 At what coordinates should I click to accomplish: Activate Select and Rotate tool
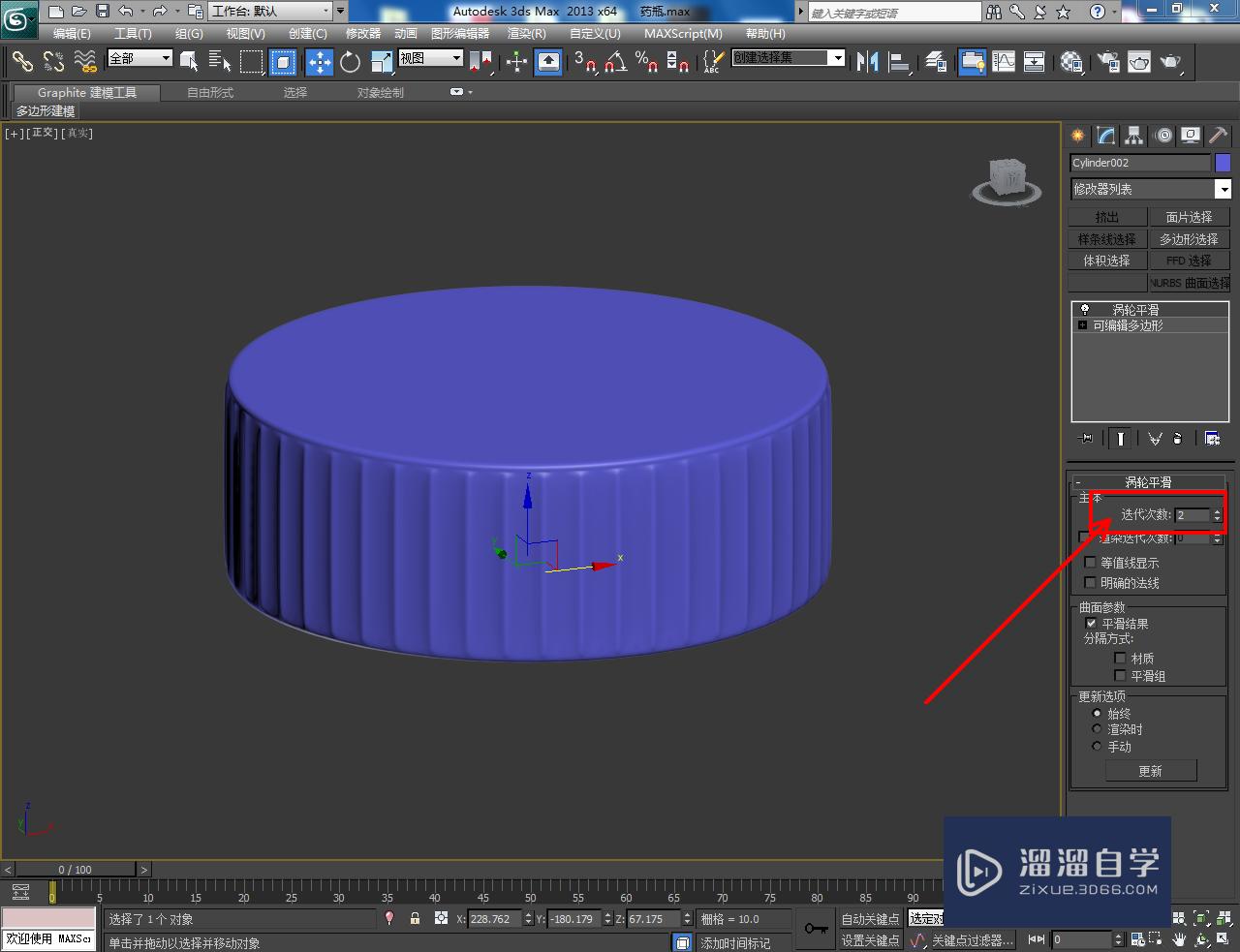(350, 62)
